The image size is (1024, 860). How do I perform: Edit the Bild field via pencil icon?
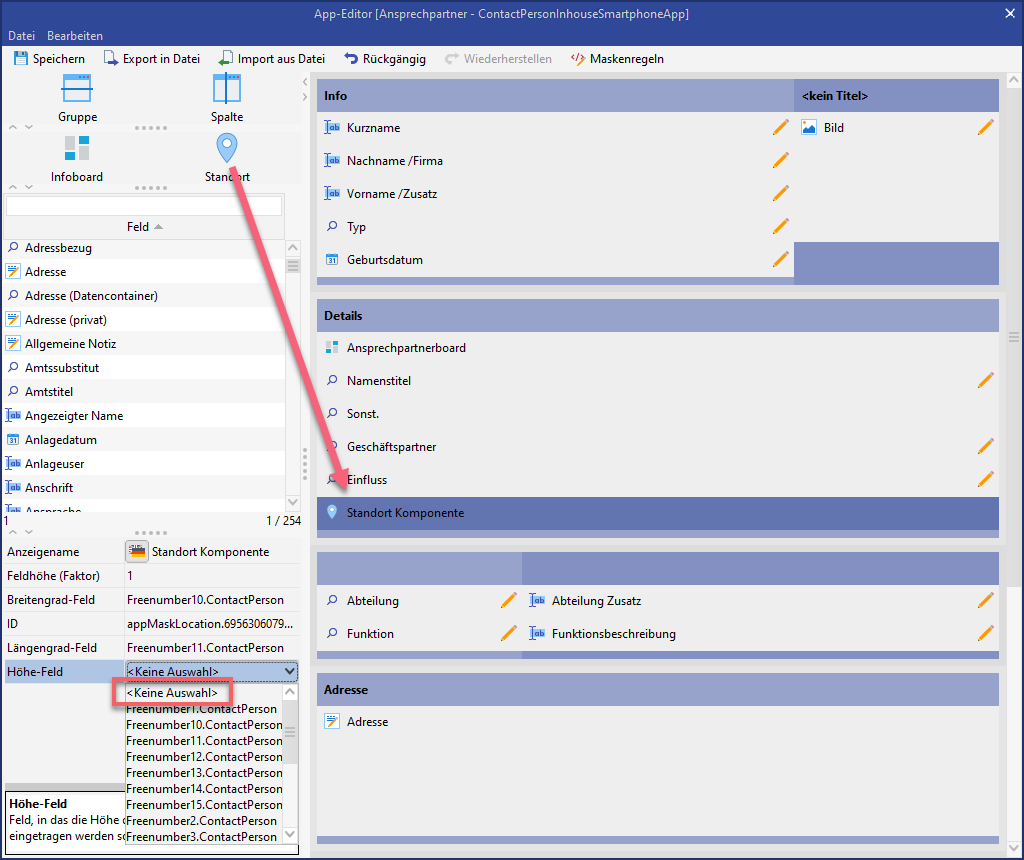985,128
